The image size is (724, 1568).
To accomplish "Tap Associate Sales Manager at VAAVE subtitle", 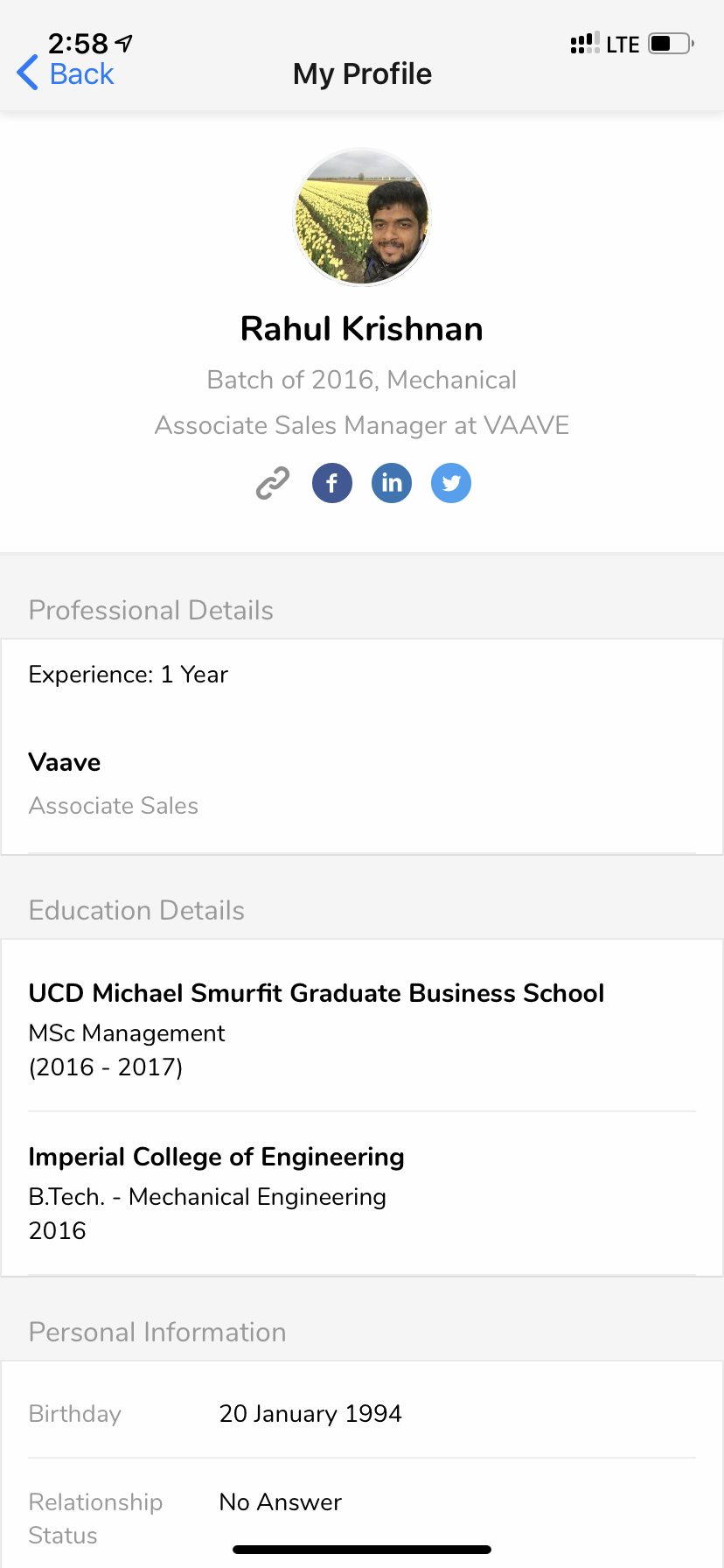I will pyautogui.click(x=362, y=425).
